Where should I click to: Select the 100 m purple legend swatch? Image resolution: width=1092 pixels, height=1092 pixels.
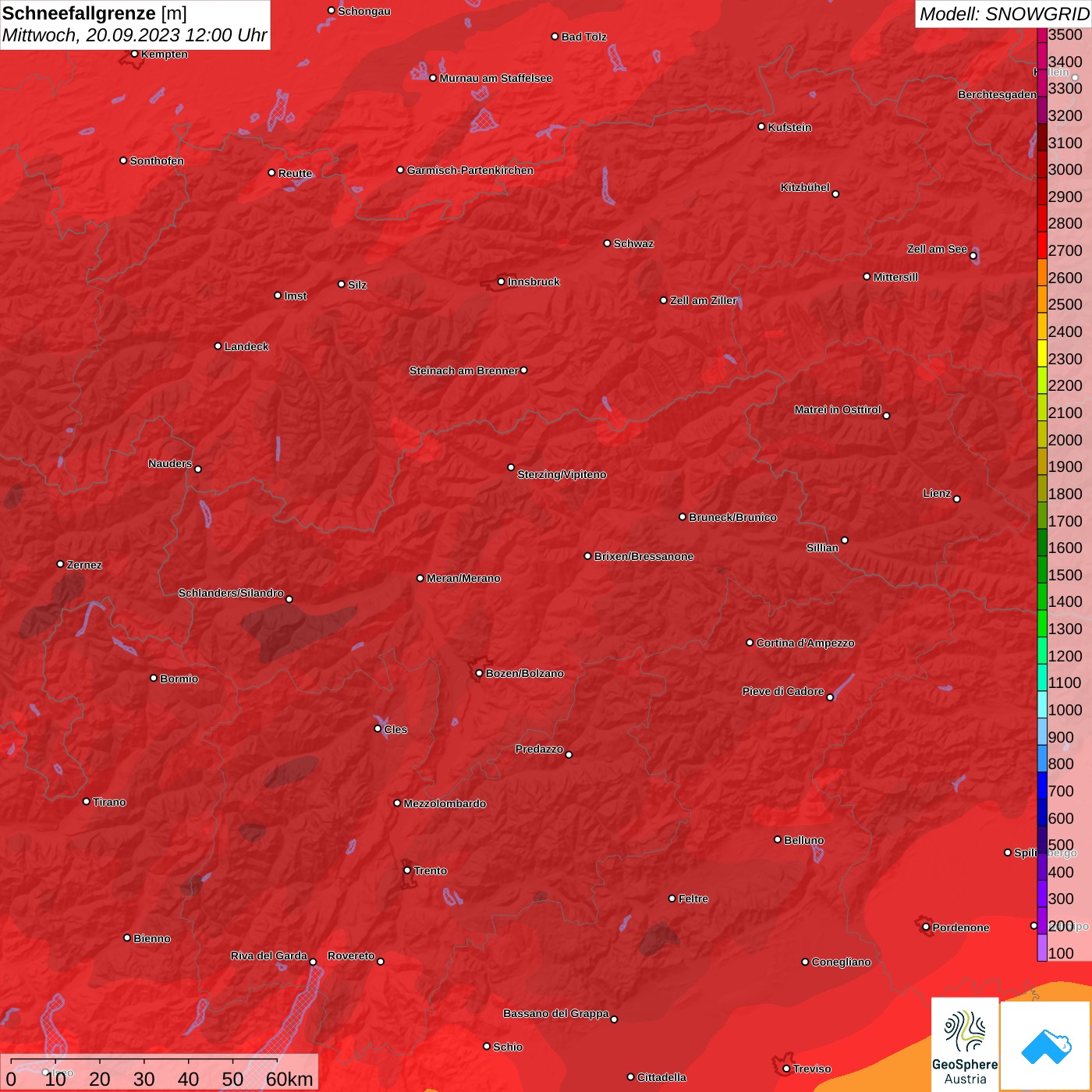point(1042,948)
